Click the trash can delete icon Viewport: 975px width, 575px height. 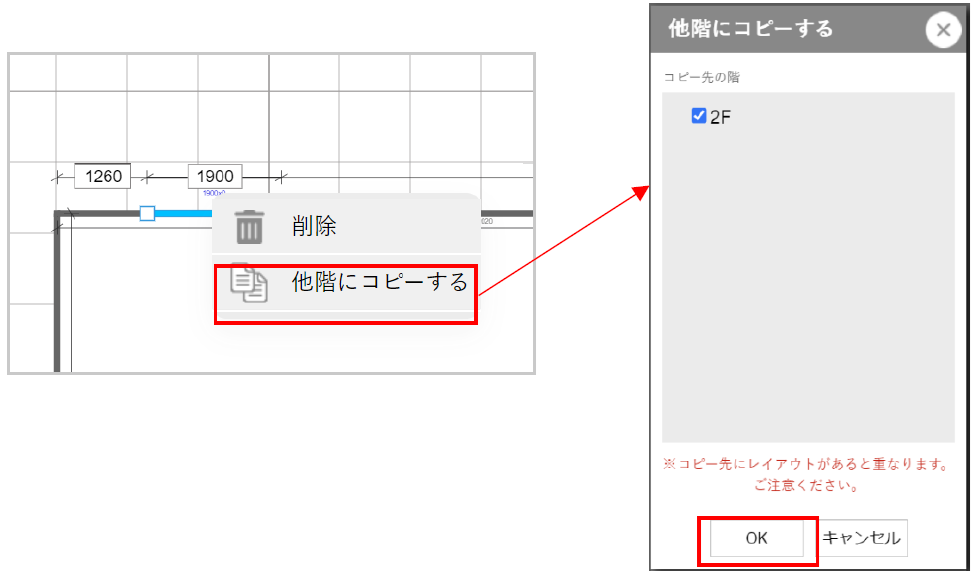[249, 227]
